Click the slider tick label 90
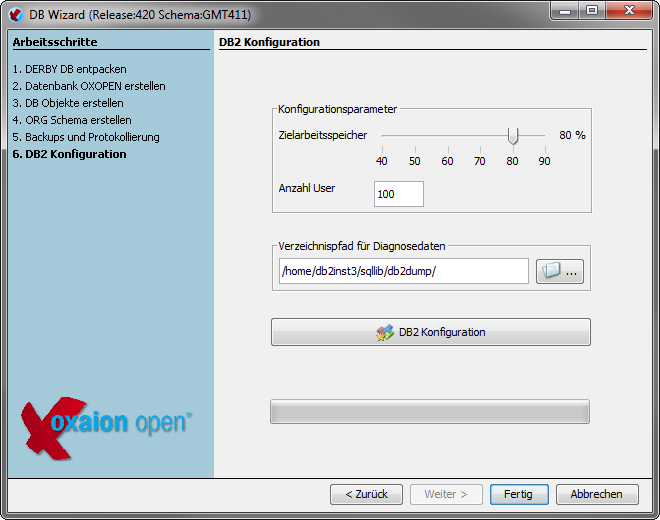Viewport: 660px width, 520px height. pyautogui.click(x=544, y=161)
